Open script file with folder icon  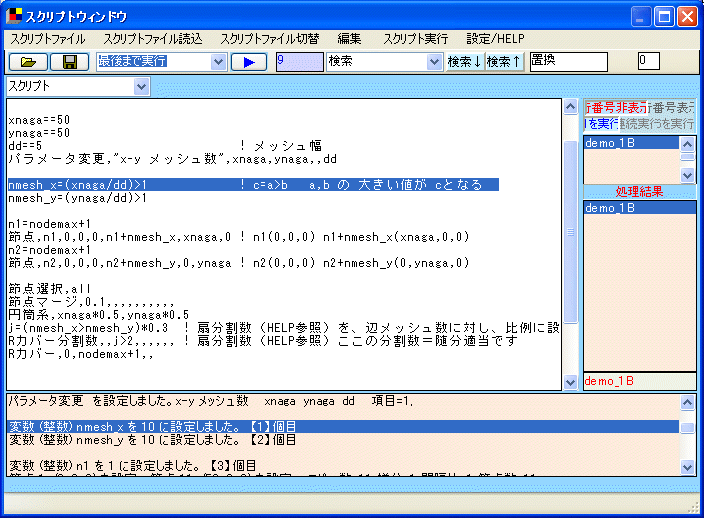click(28, 61)
